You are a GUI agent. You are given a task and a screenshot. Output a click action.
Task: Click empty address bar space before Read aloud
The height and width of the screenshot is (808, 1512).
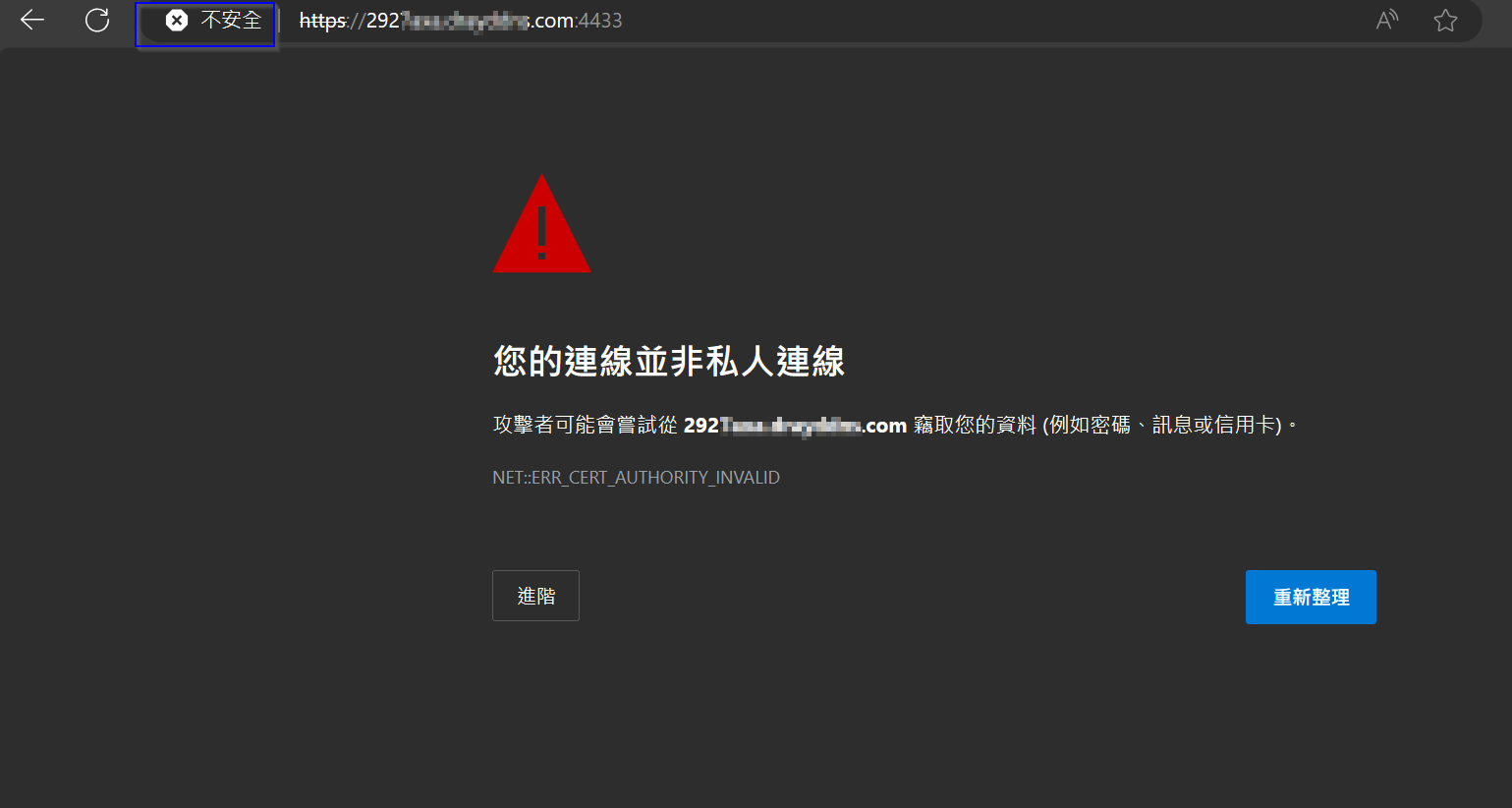[992, 21]
